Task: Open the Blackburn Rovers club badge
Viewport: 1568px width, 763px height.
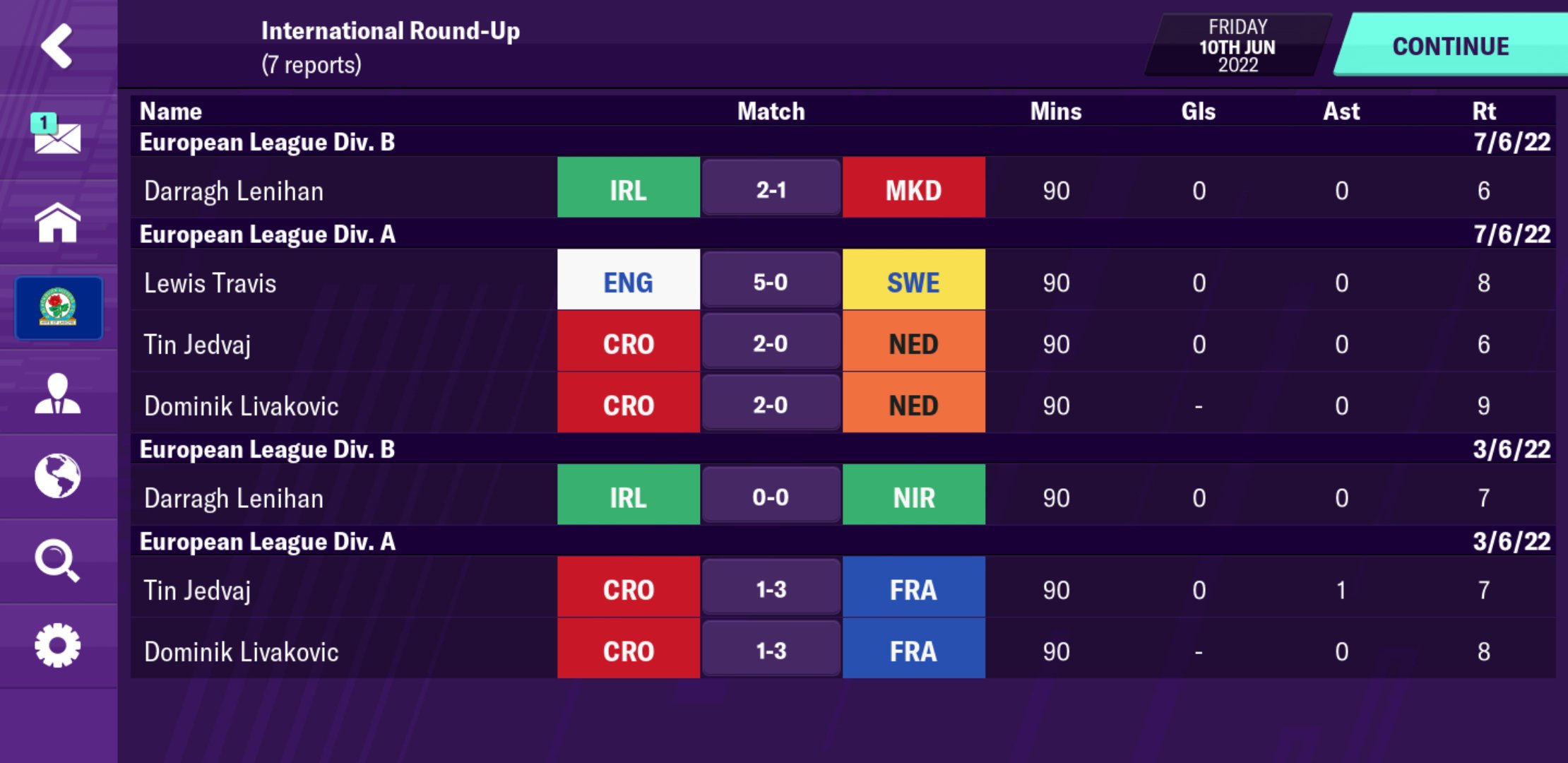Action: [59, 307]
